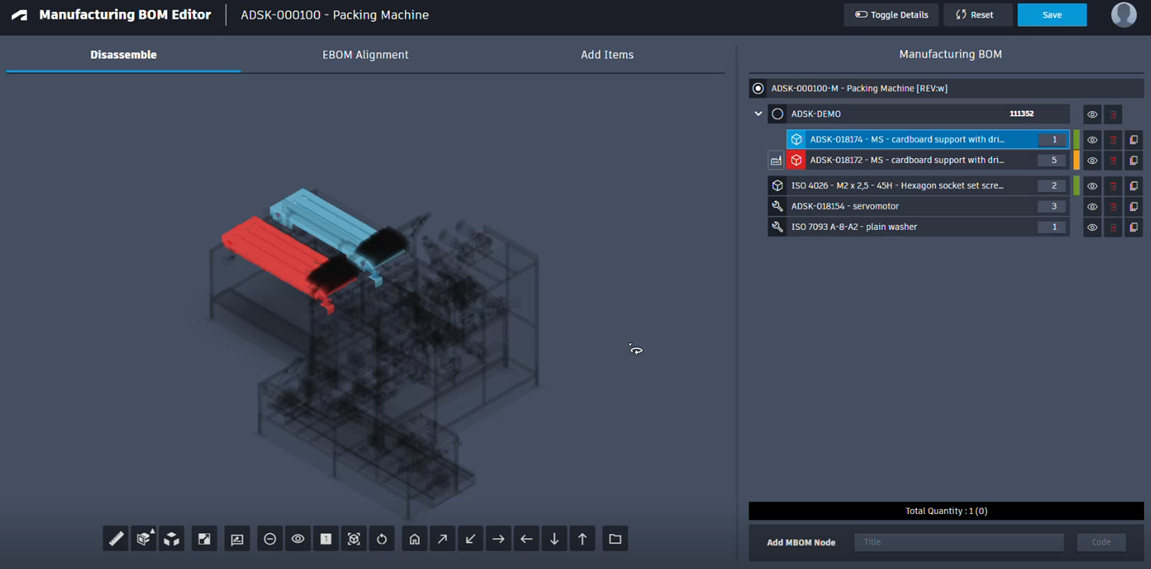The image size is (1151, 569).
Task: Select the ADSK-DEMO node radio button
Action: 777,114
